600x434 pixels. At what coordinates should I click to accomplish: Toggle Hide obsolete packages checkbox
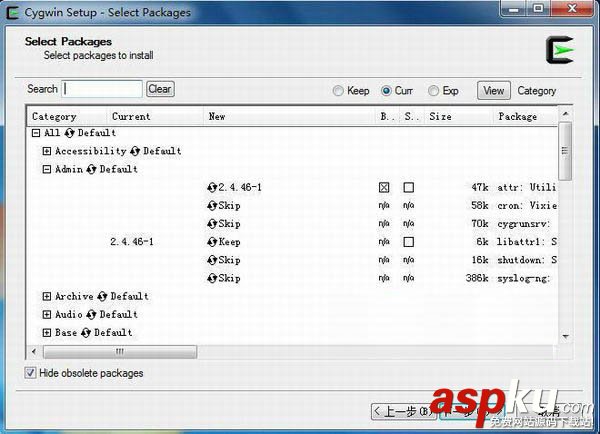pyautogui.click(x=30, y=373)
